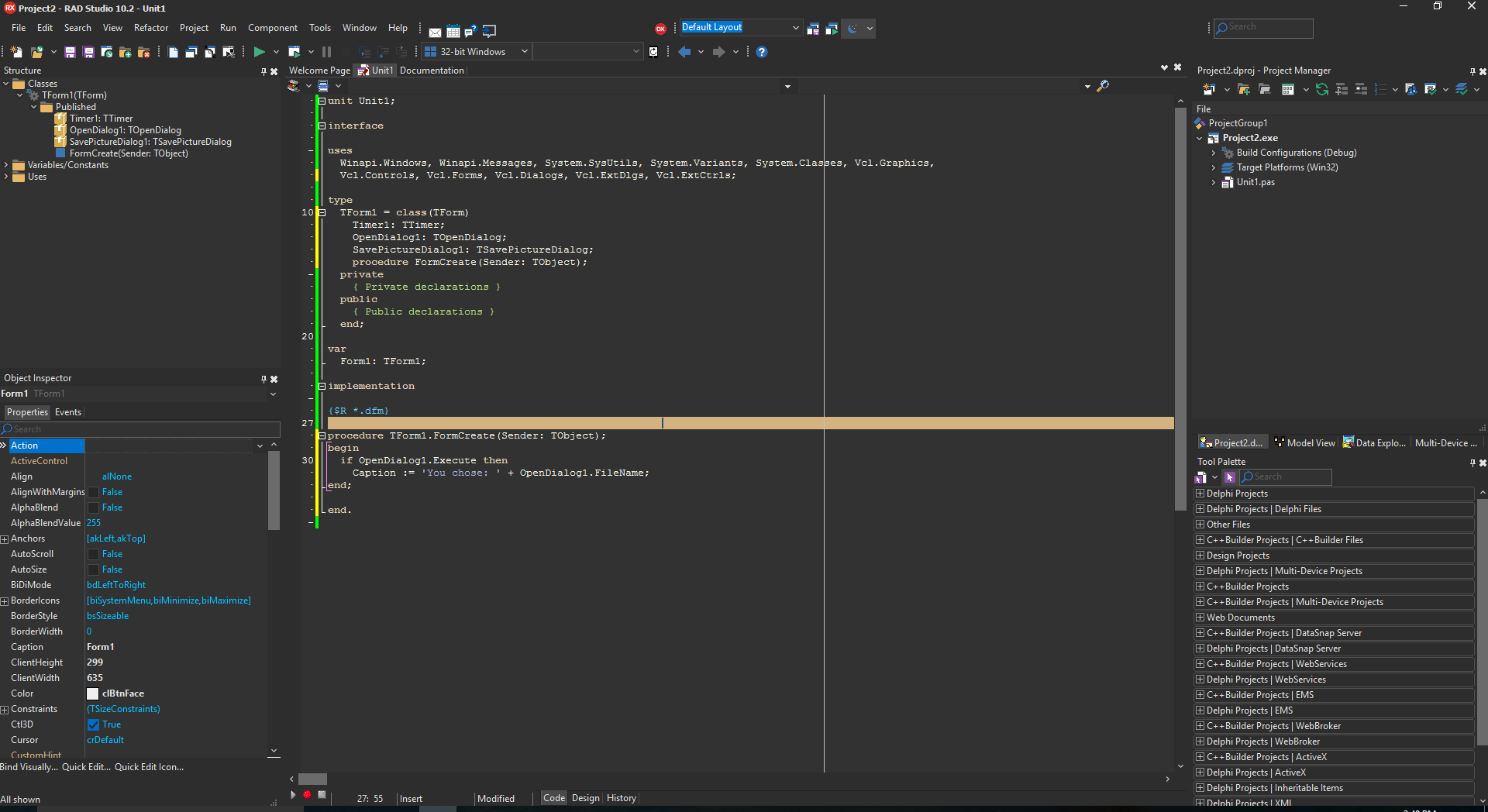Click the top-right IDE Search field
The width and height of the screenshot is (1488, 812).
1264,28
